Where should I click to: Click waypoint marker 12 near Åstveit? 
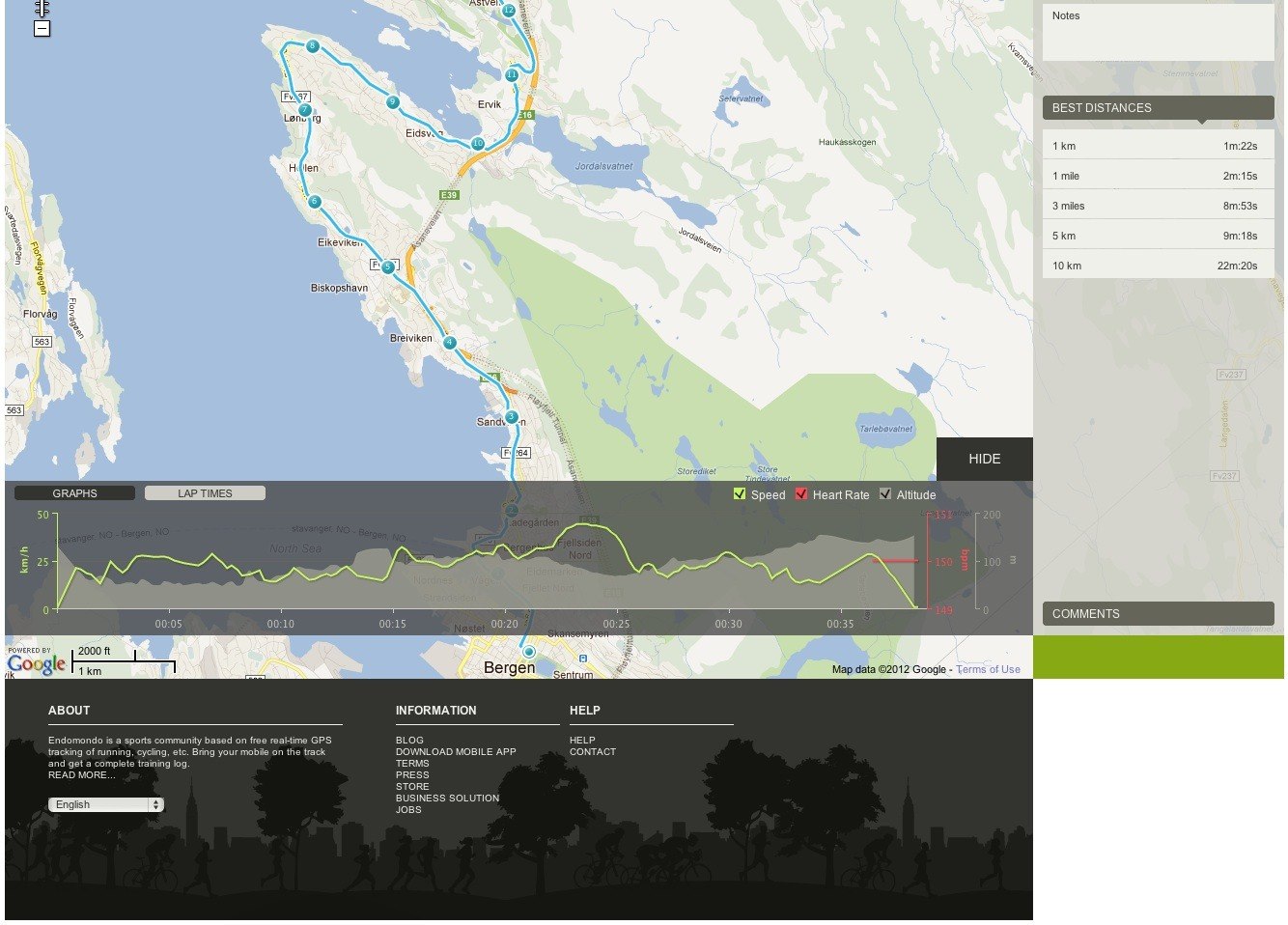tap(507, 9)
